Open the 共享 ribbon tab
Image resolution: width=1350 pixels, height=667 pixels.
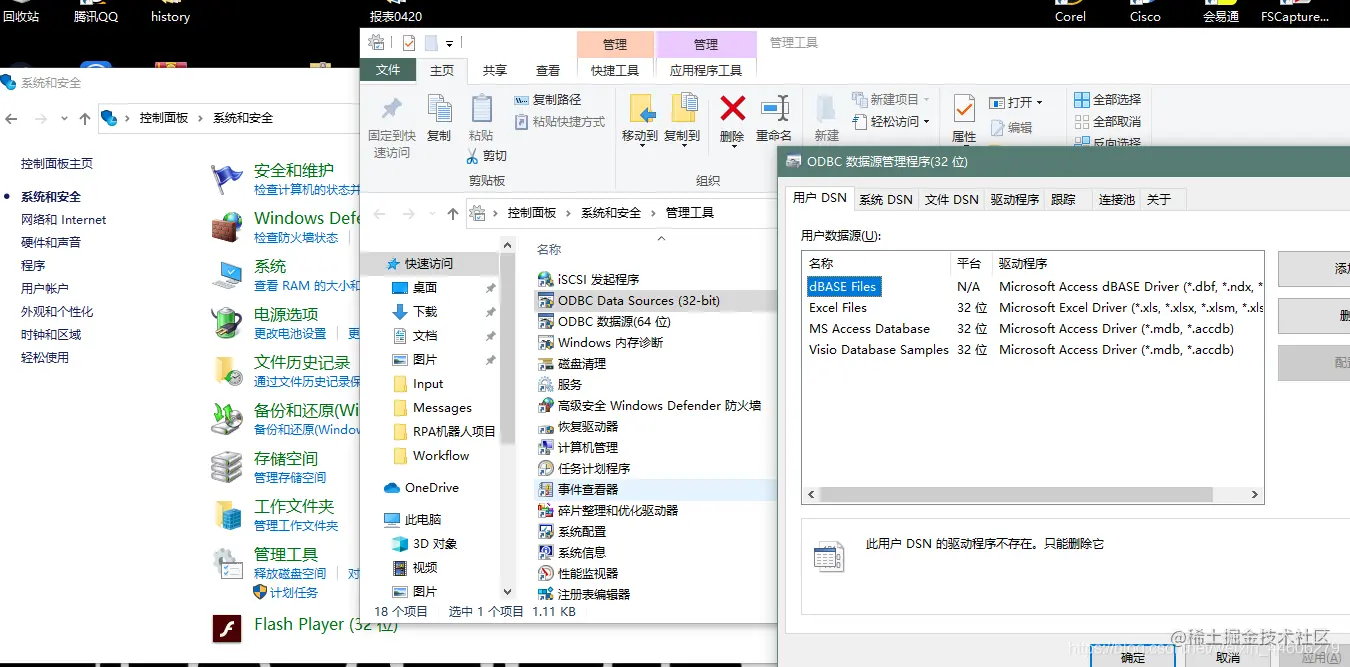[495, 70]
